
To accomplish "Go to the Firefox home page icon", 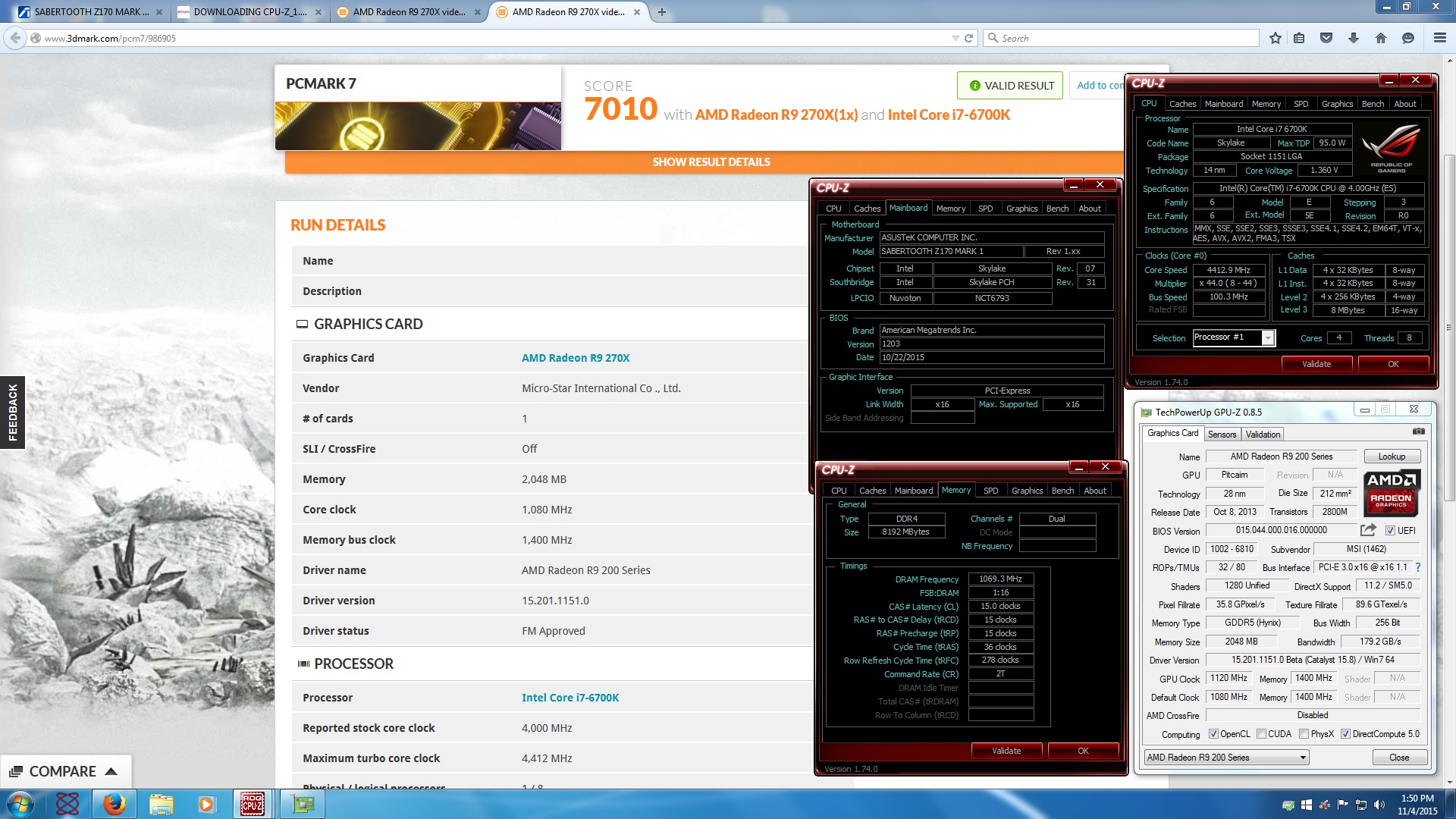I will [x=1381, y=38].
